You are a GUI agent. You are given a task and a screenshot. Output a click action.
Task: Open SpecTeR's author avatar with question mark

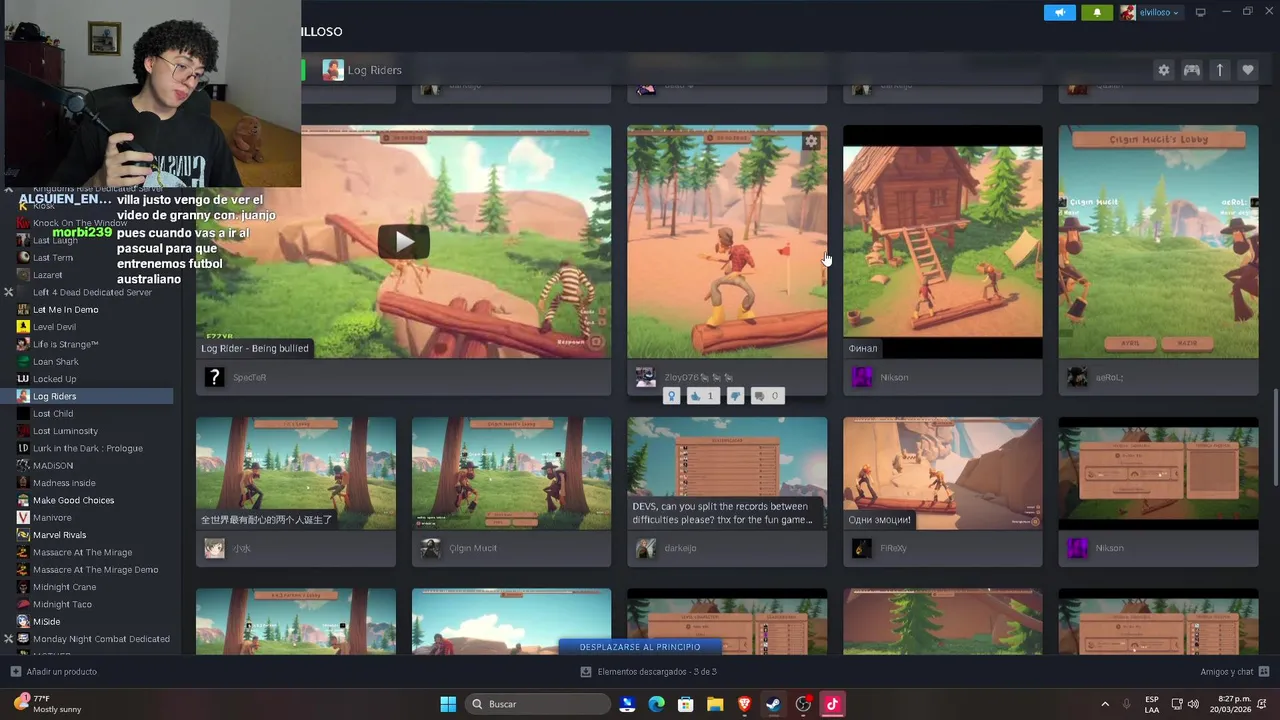click(214, 377)
